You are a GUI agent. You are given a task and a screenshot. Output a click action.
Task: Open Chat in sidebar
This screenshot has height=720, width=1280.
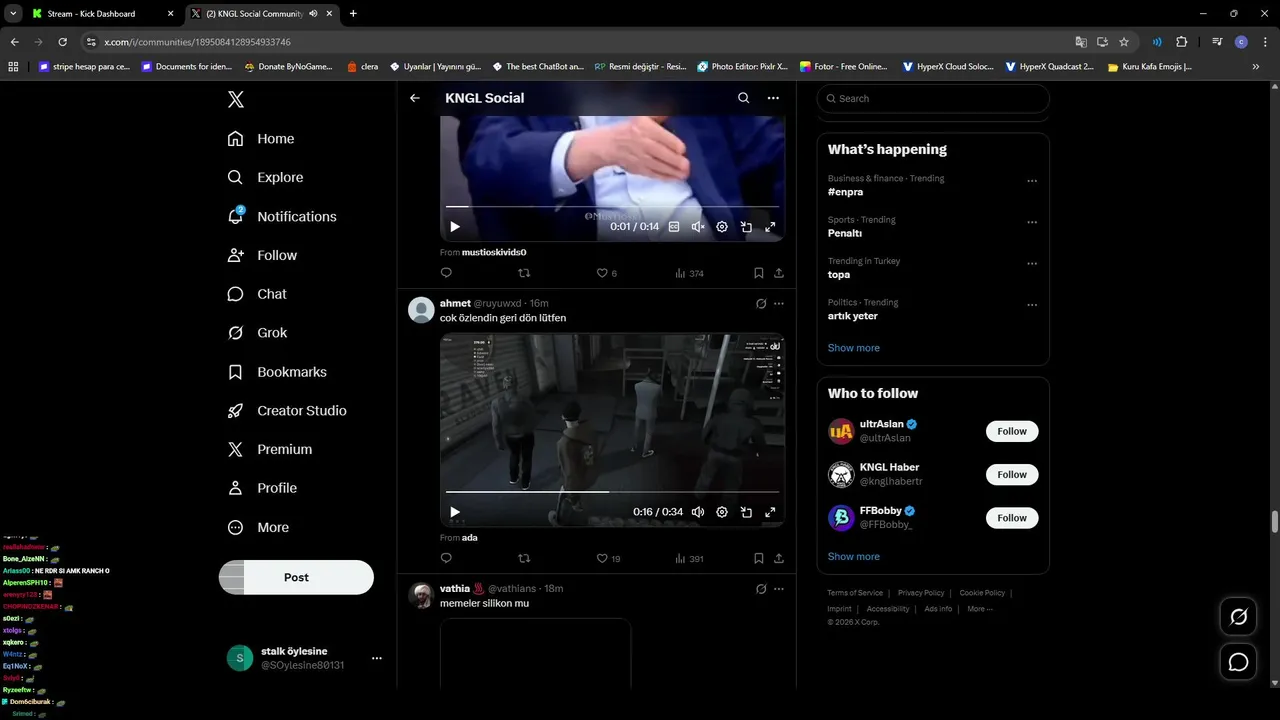257,294
